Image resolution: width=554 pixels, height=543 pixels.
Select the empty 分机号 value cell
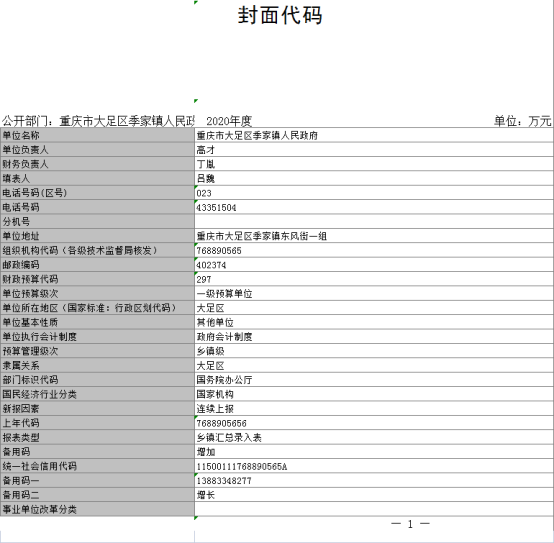(x=374, y=222)
